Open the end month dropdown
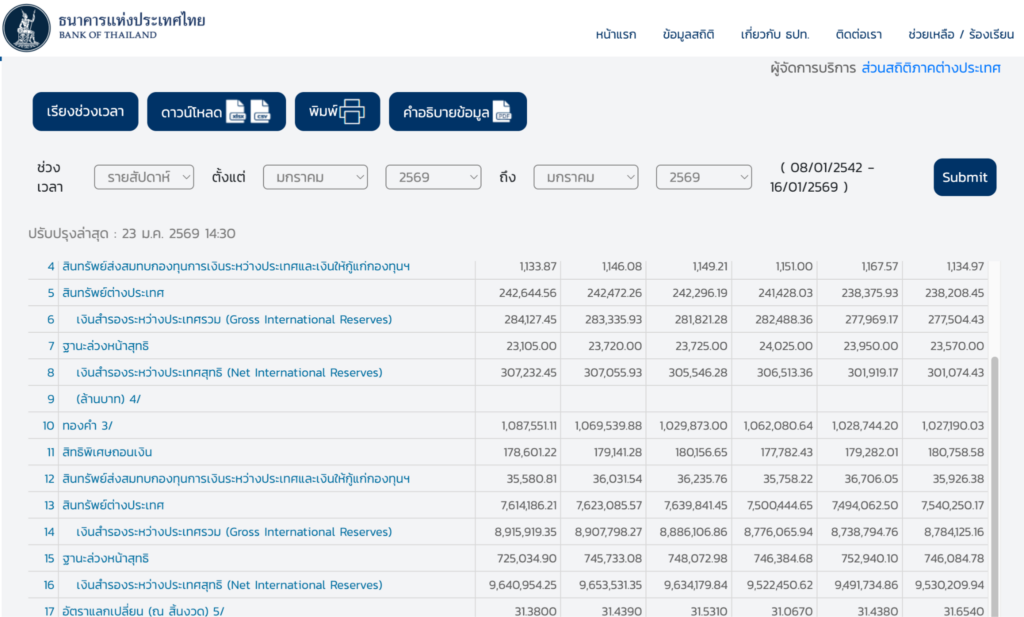1024x617 pixels. pyautogui.click(x=585, y=177)
